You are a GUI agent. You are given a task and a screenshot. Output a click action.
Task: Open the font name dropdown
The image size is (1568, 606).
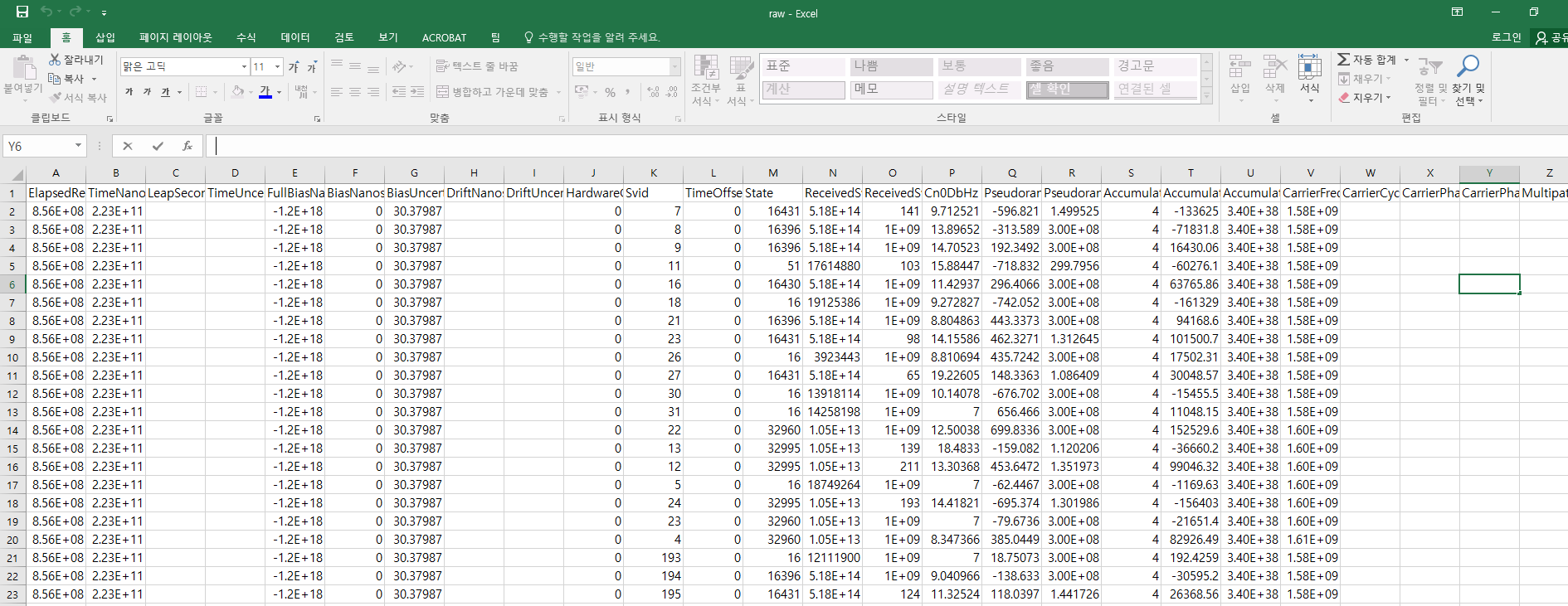click(244, 66)
